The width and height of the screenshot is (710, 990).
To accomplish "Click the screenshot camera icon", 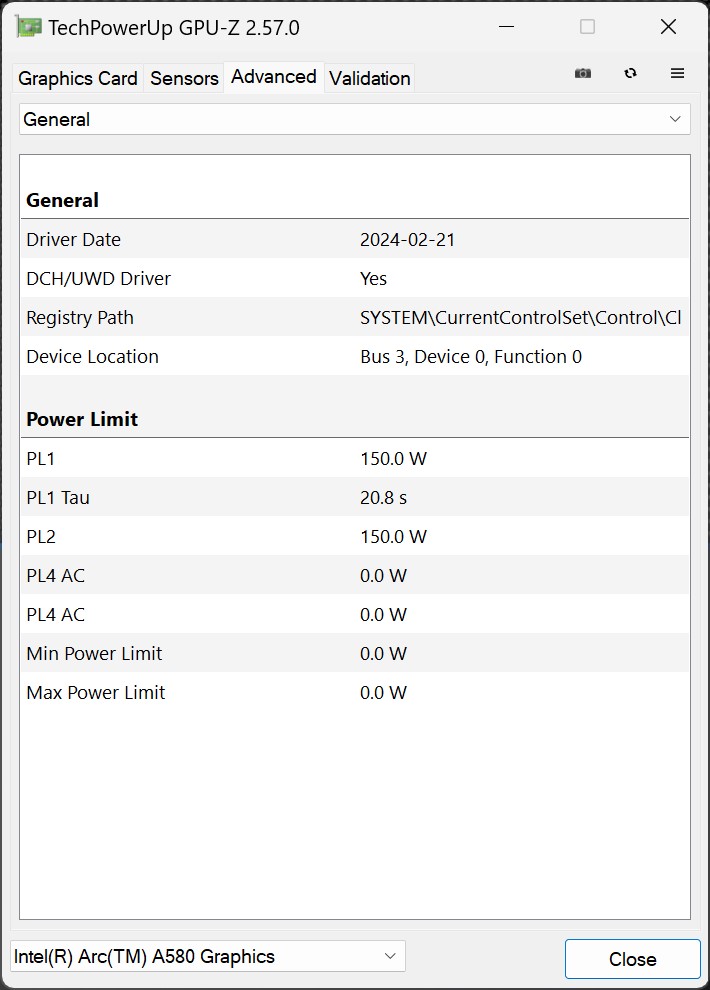I will tap(583, 73).
